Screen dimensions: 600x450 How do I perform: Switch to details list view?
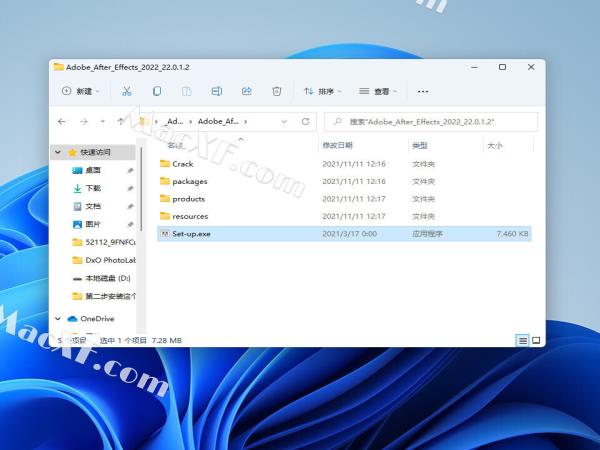pyautogui.click(x=522, y=341)
